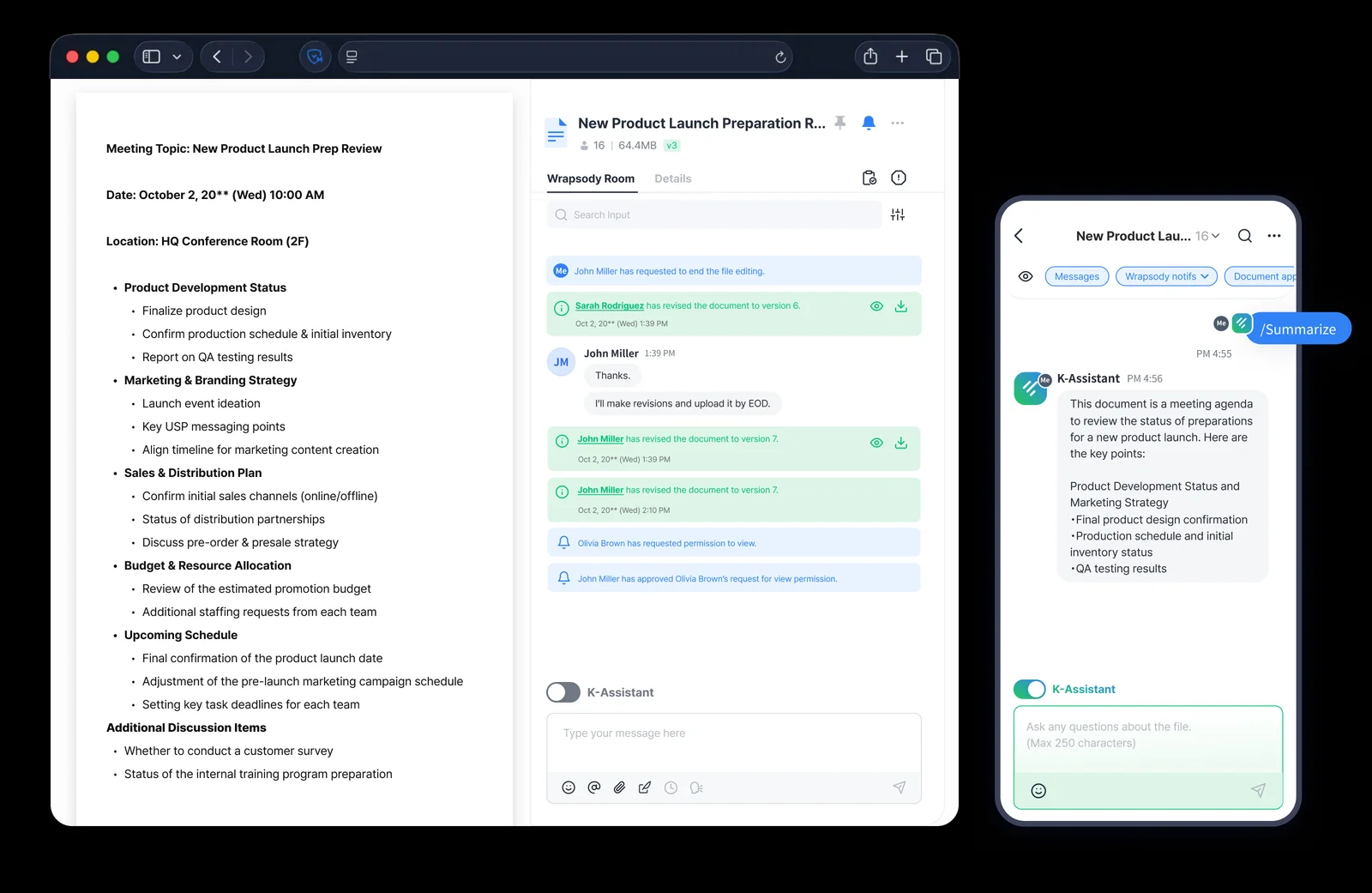Click the v3 version badge
The height and width of the screenshot is (893, 1372).
point(672,146)
